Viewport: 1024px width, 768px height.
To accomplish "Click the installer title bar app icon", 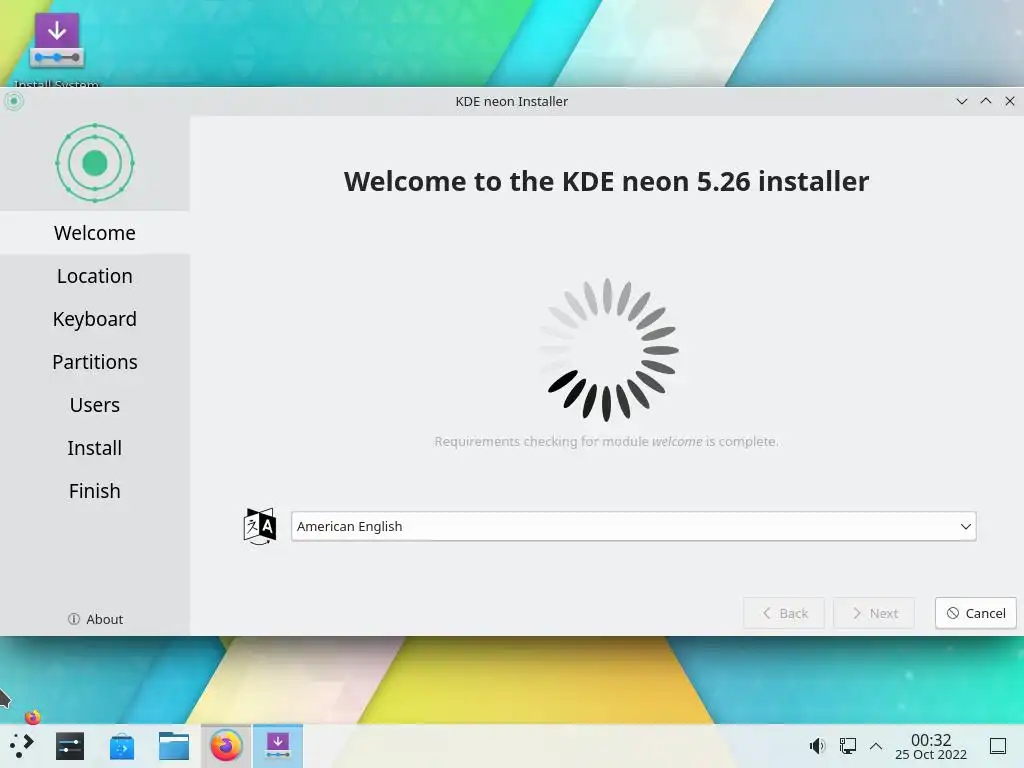I will [x=14, y=101].
